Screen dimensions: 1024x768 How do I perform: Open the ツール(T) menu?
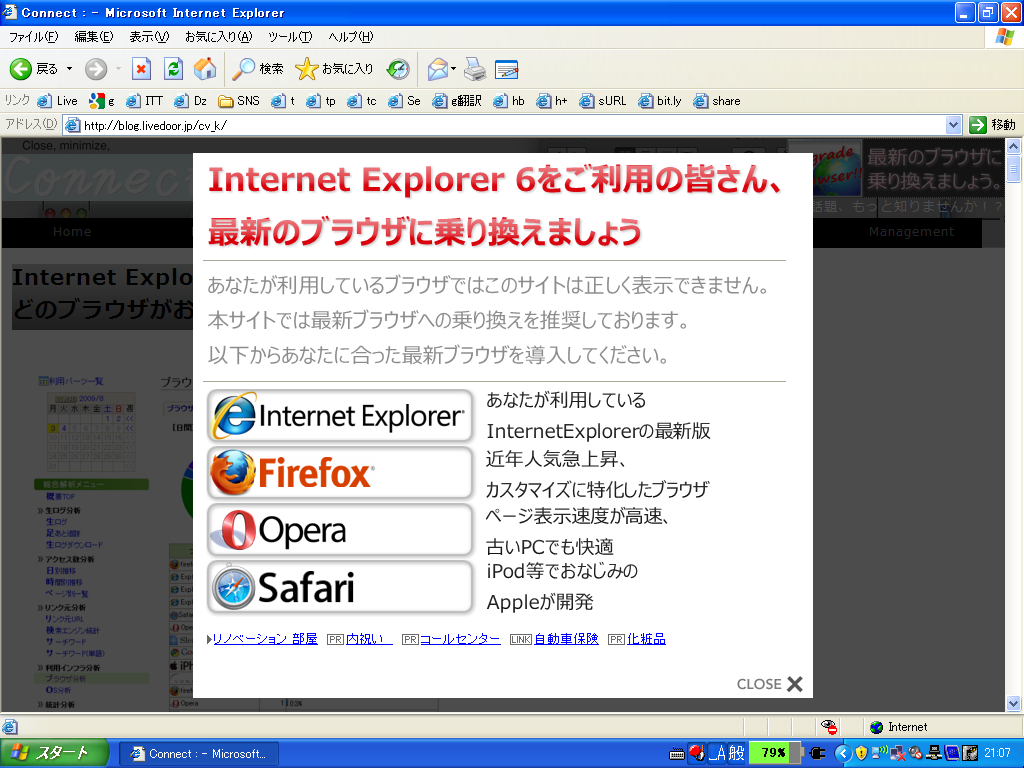click(290, 37)
